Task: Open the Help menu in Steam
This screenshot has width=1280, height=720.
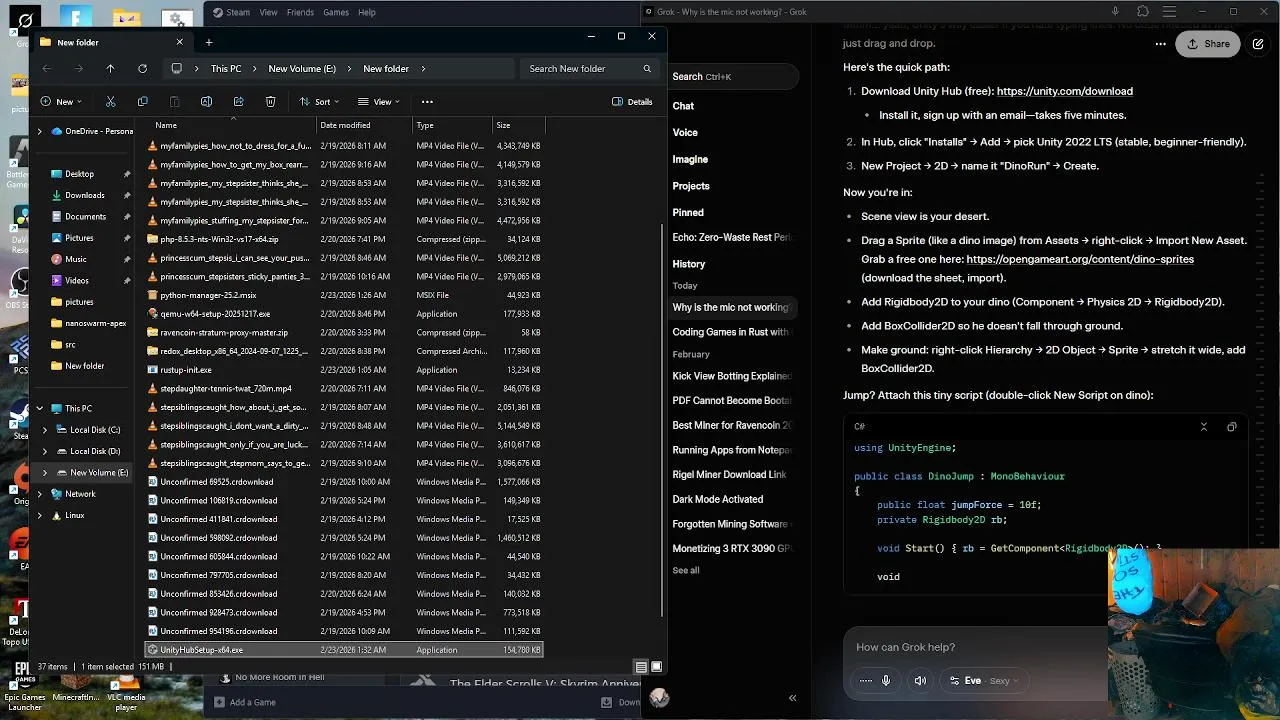Action: 367,12
